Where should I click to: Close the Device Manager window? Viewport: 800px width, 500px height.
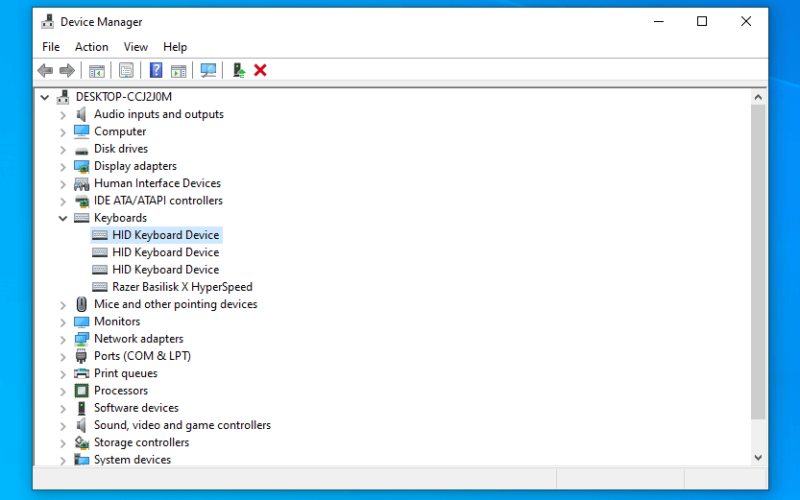[746, 21]
